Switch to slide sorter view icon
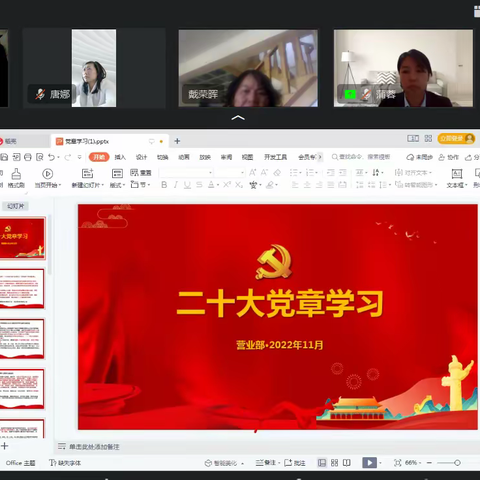480x480 pixels. (334, 463)
